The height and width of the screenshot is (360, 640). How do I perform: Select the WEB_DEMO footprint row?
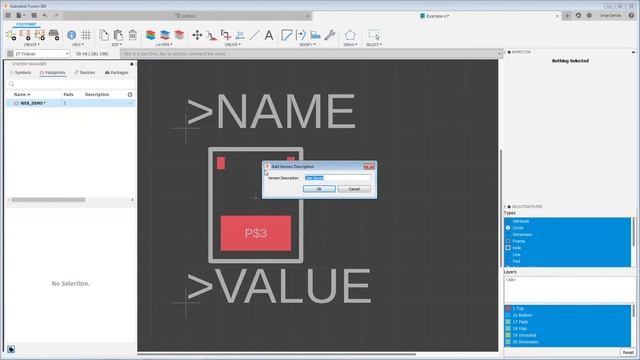pos(70,103)
